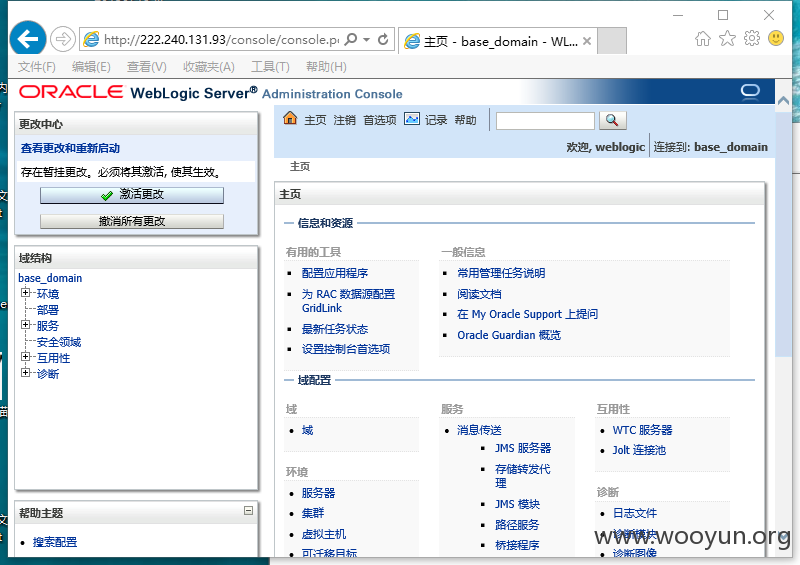Expand the 环境 tree node
This screenshot has width=800, height=565.
[25, 293]
